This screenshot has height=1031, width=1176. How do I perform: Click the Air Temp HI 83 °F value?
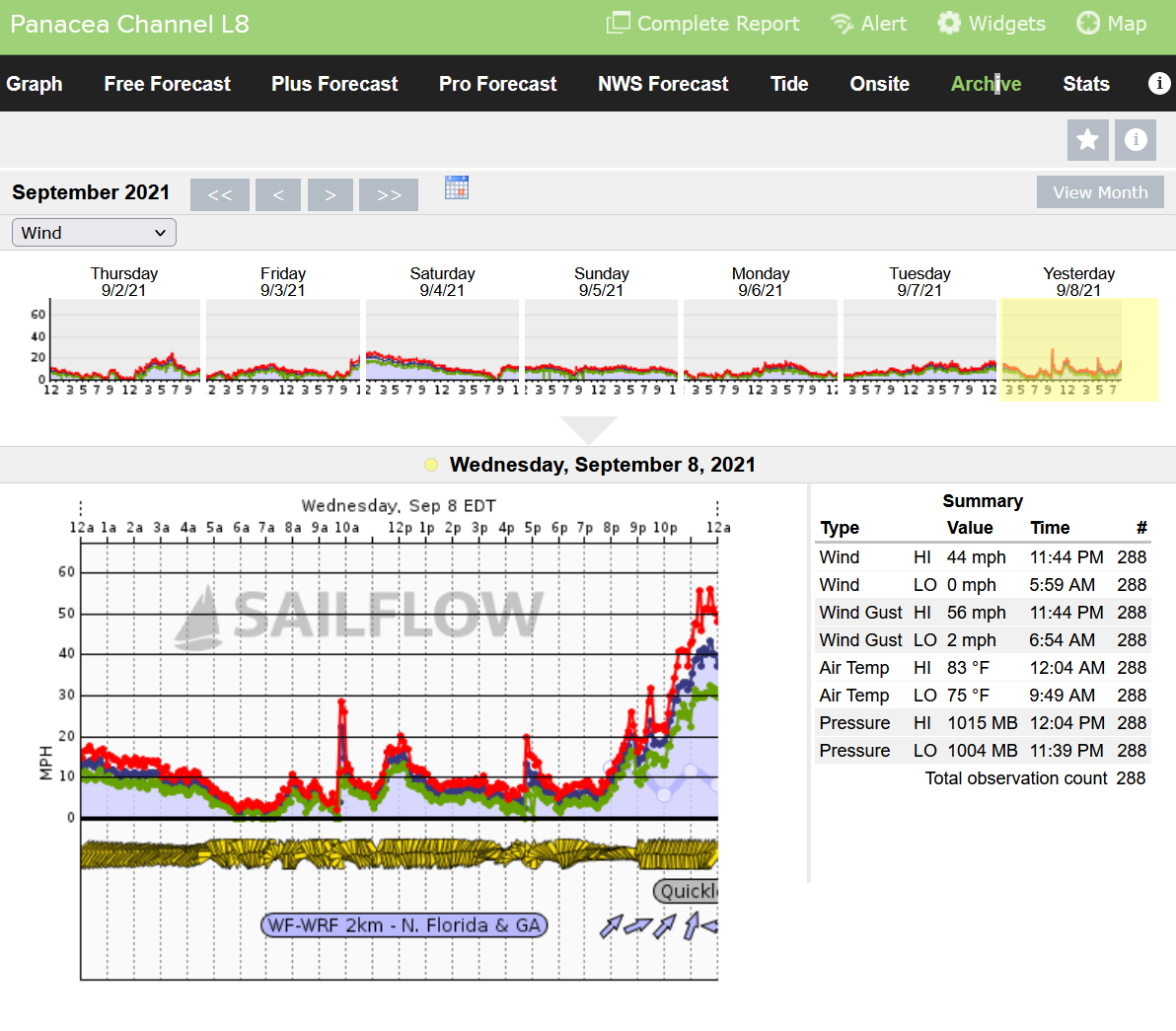click(x=968, y=667)
